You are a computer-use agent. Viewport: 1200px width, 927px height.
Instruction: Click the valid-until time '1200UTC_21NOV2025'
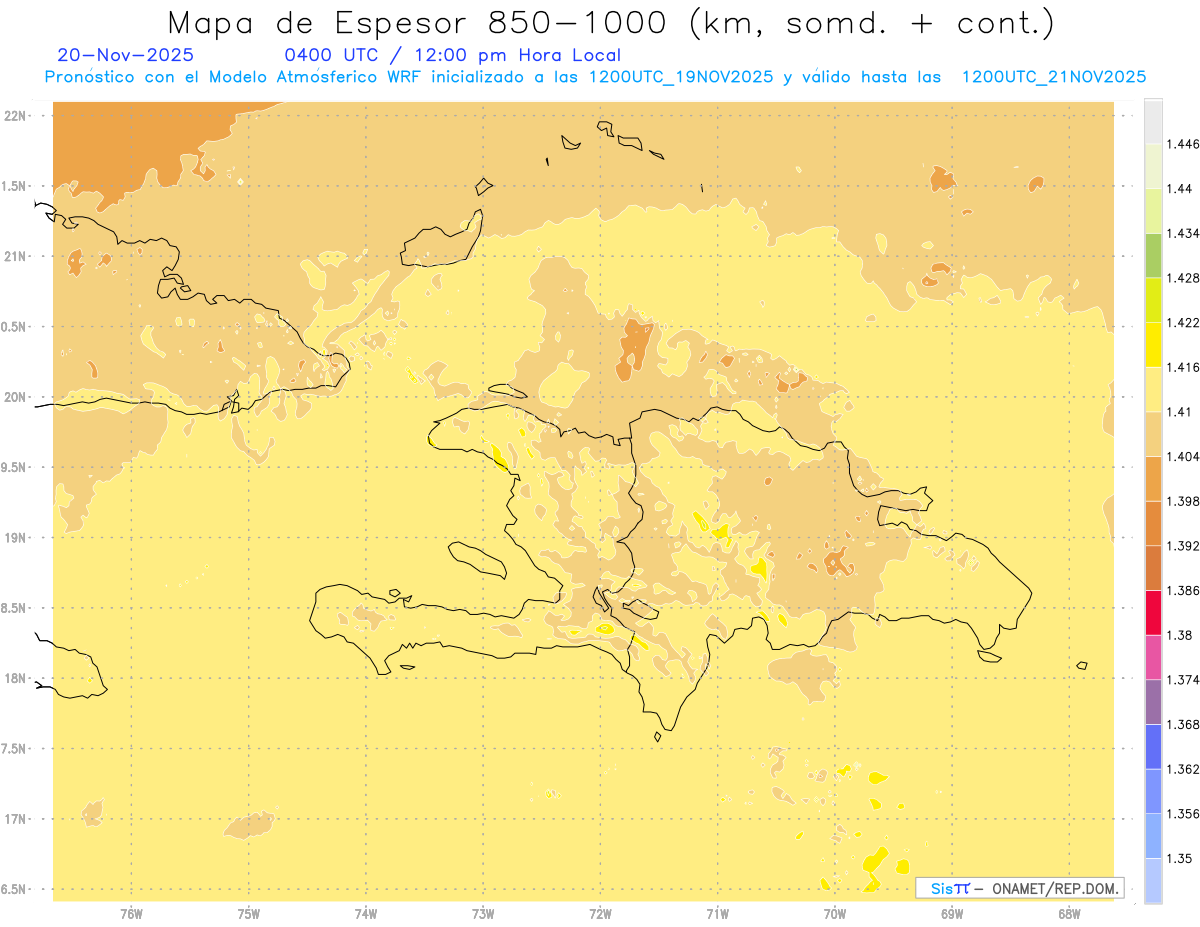click(x=1054, y=77)
